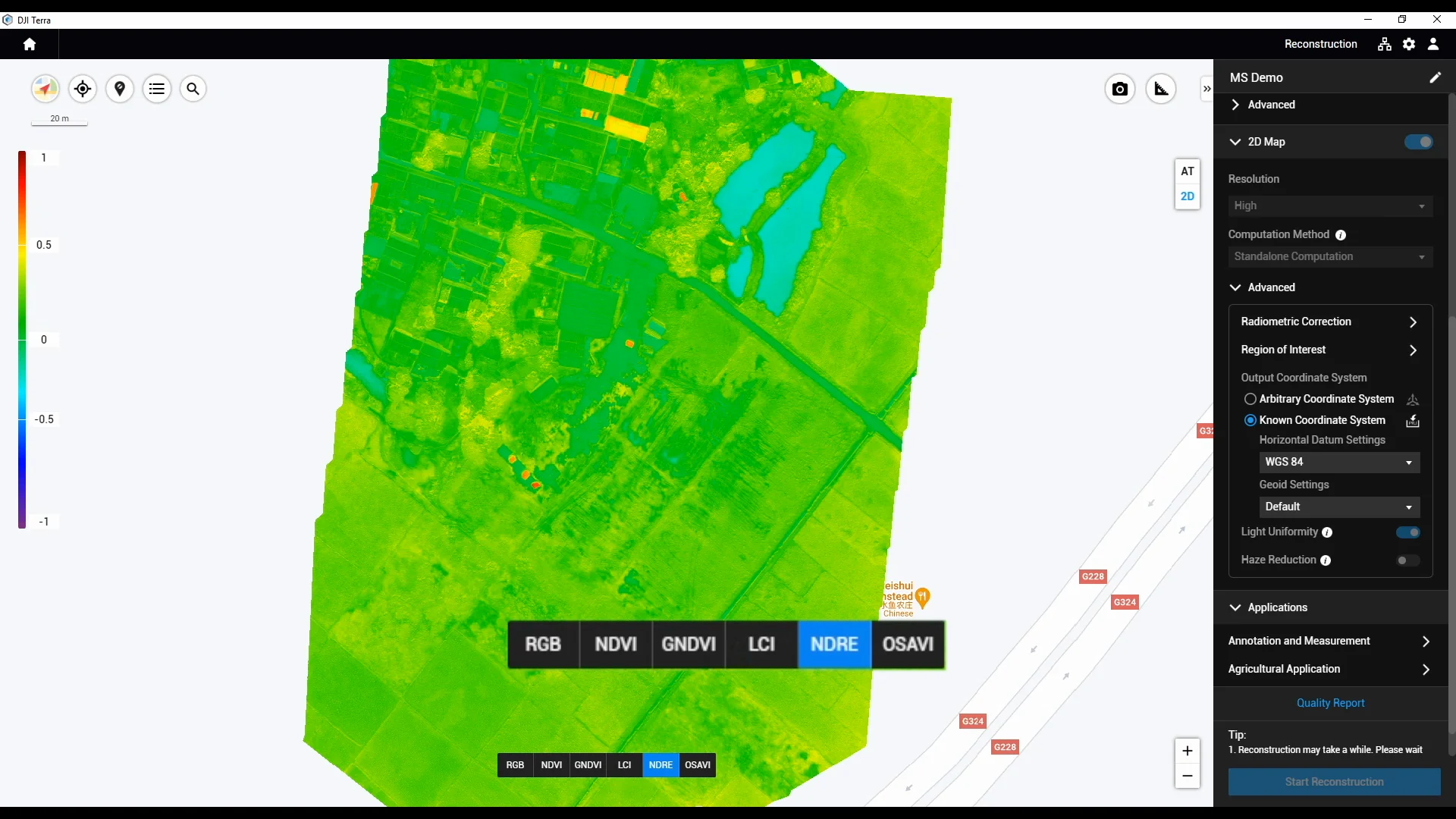Click the compass north orientation icon
This screenshot has height=819, width=1456.
tap(45, 89)
